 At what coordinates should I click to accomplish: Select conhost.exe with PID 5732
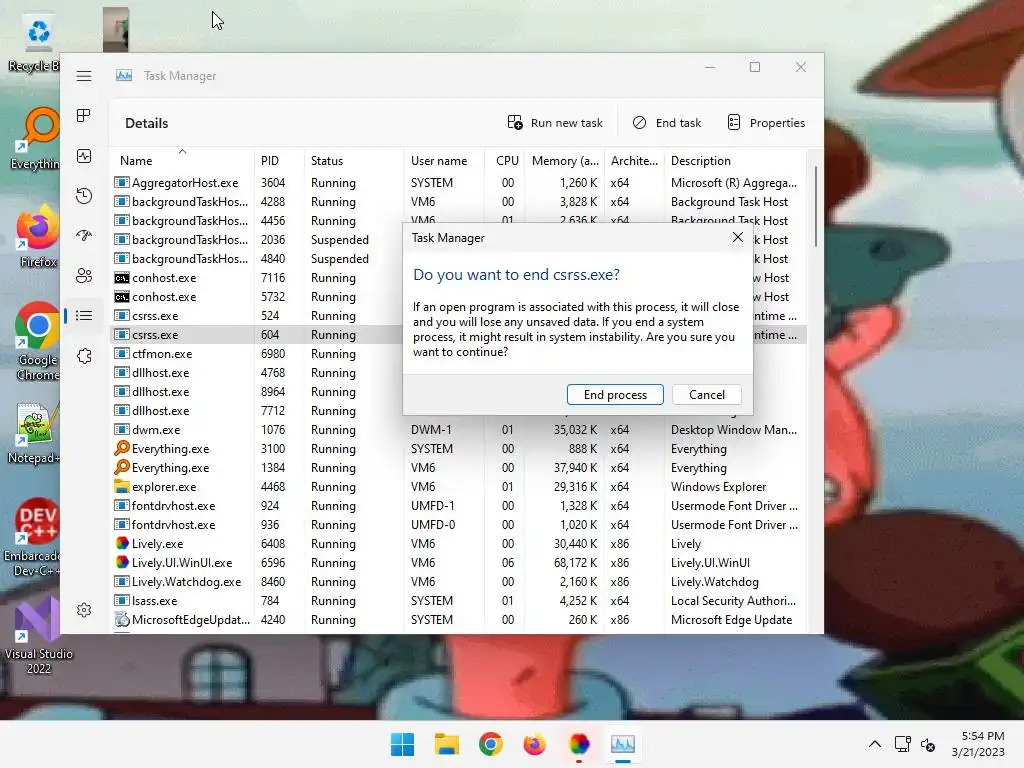point(257,296)
